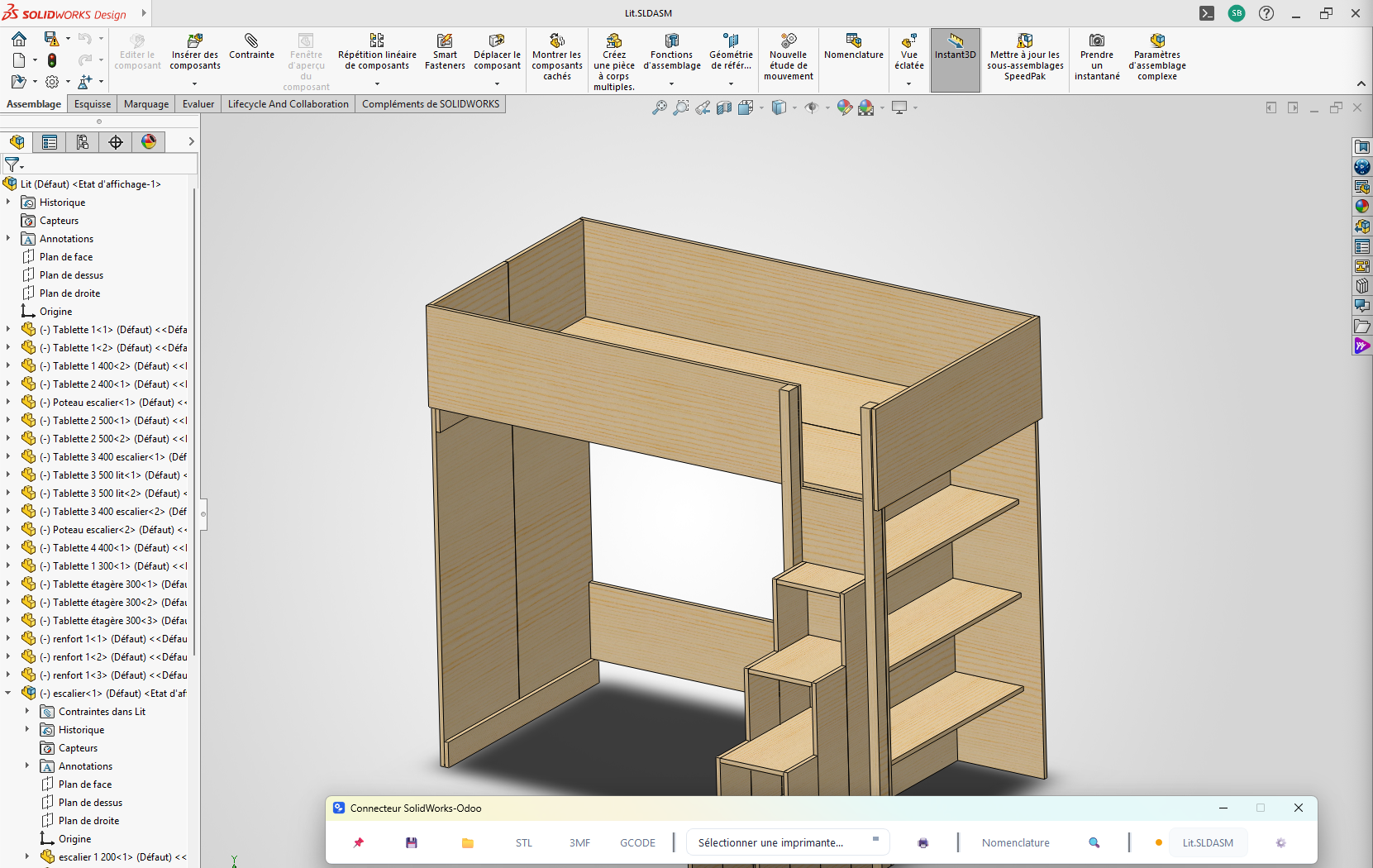The width and height of the screenshot is (1373, 868).
Task: Click Nomenclature in Odoo connector
Action: [x=1016, y=842]
